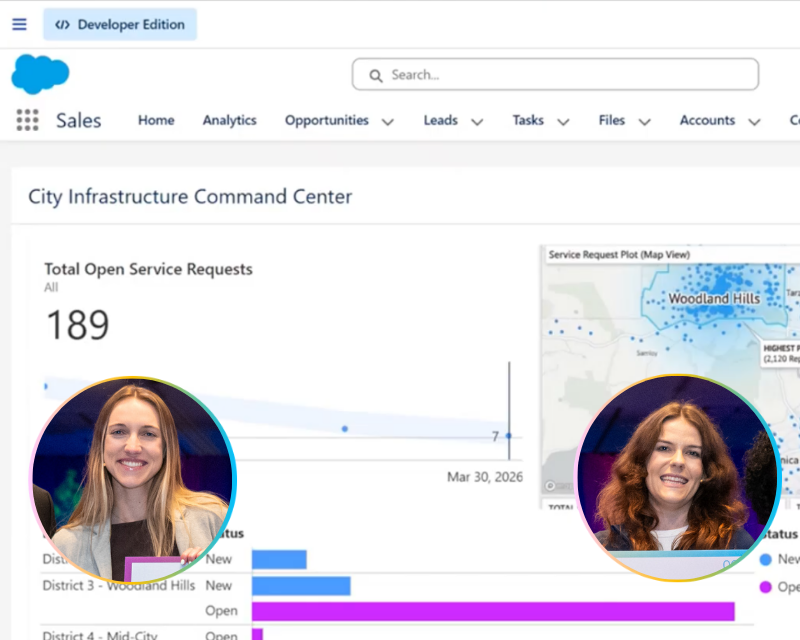Image resolution: width=800 pixels, height=640 pixels.
Task: Click the trend line's middle data point
Action: (345, 429)
